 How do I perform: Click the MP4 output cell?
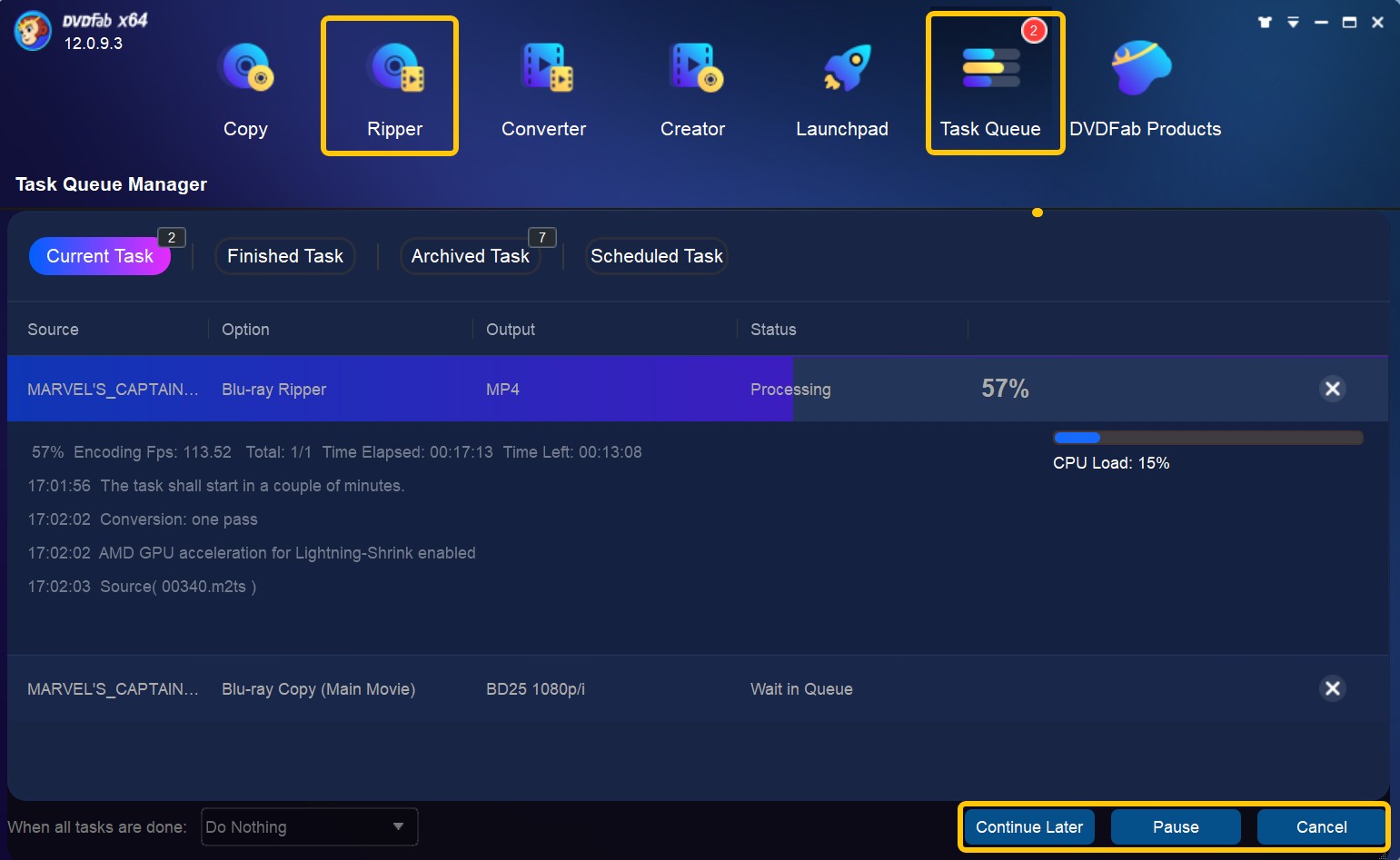(x=502, y=390)
